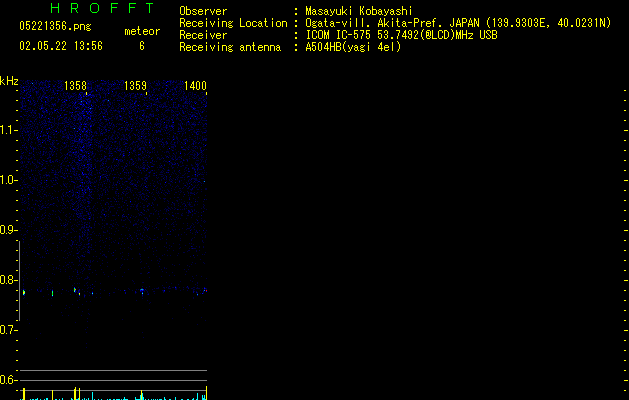The width and height of the screenshot is (629, 400).
Task: Click the 'Observer' field label
Action: (x=203, y=11)
